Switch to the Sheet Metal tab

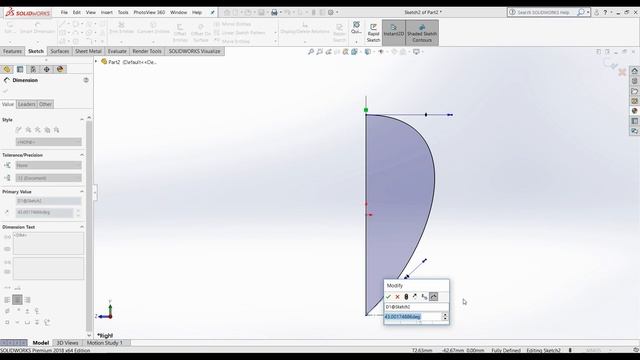click(88, 51)
